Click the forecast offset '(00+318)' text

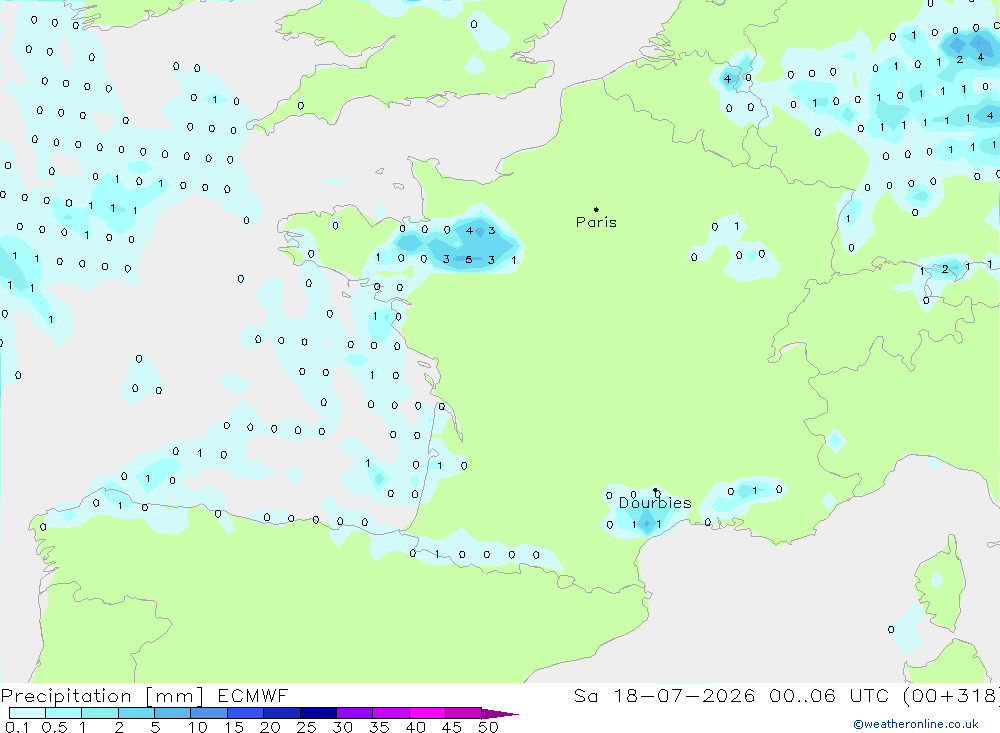point(951,696)
